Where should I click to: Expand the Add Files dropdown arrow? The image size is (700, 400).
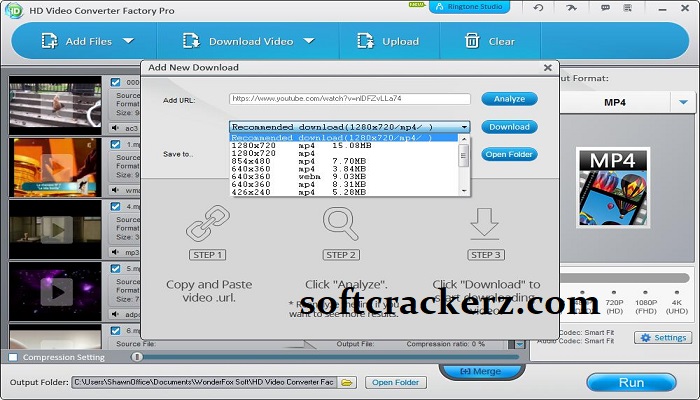coord(129,41)
